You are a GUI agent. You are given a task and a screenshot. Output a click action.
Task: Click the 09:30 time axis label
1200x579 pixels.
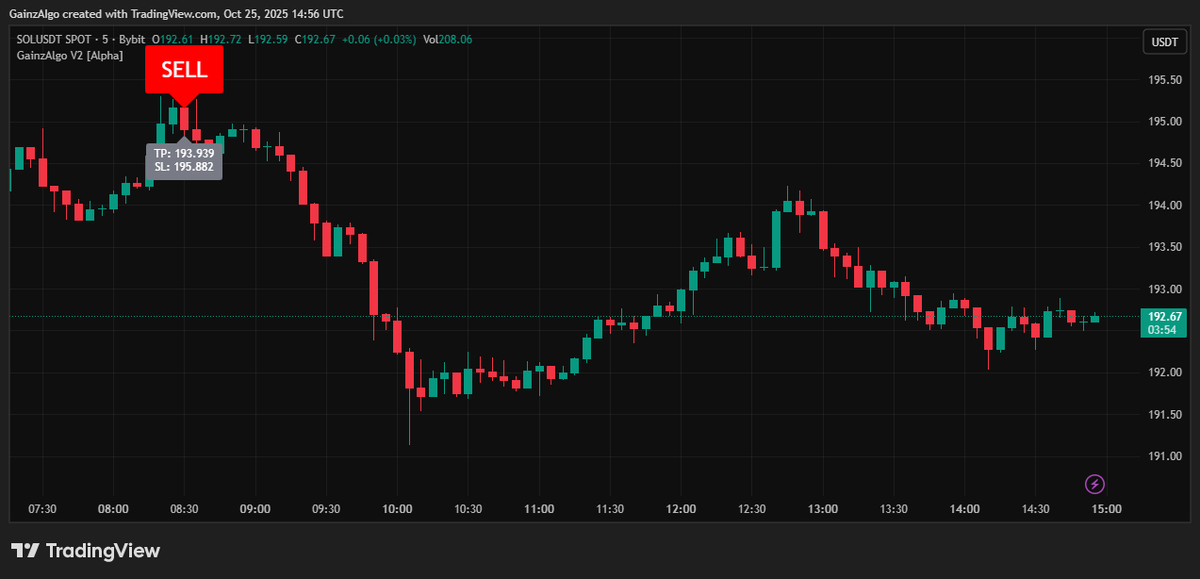click(326, 509)
